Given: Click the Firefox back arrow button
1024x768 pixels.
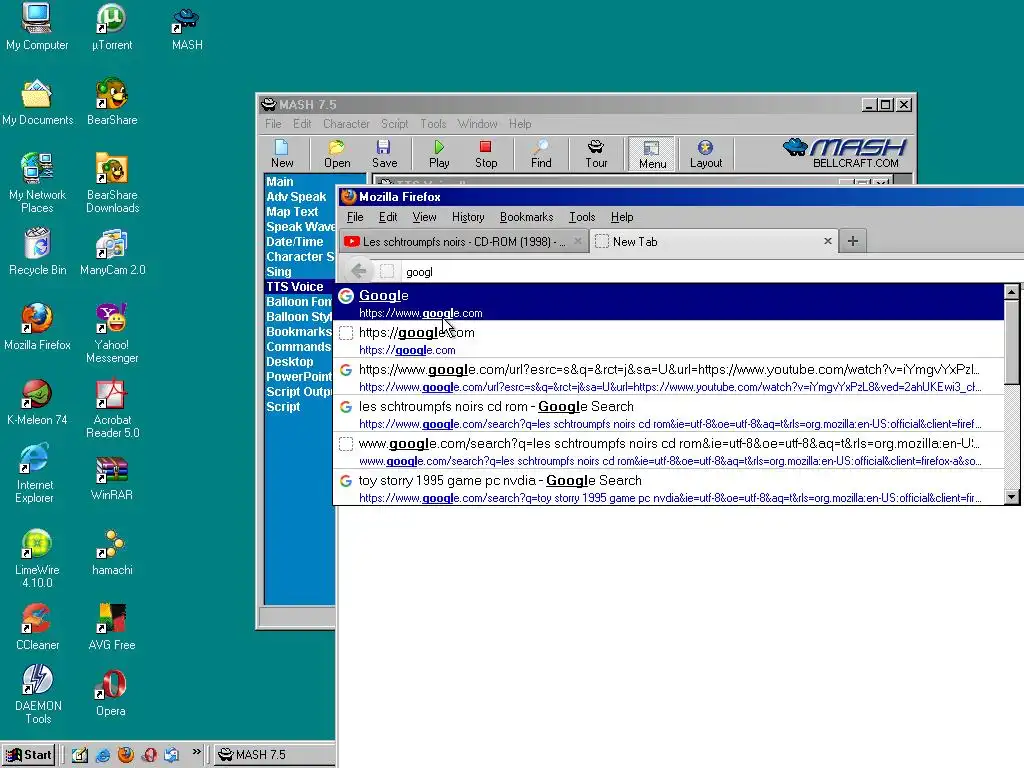Looking at the screenshot, I should pos(359,270).
